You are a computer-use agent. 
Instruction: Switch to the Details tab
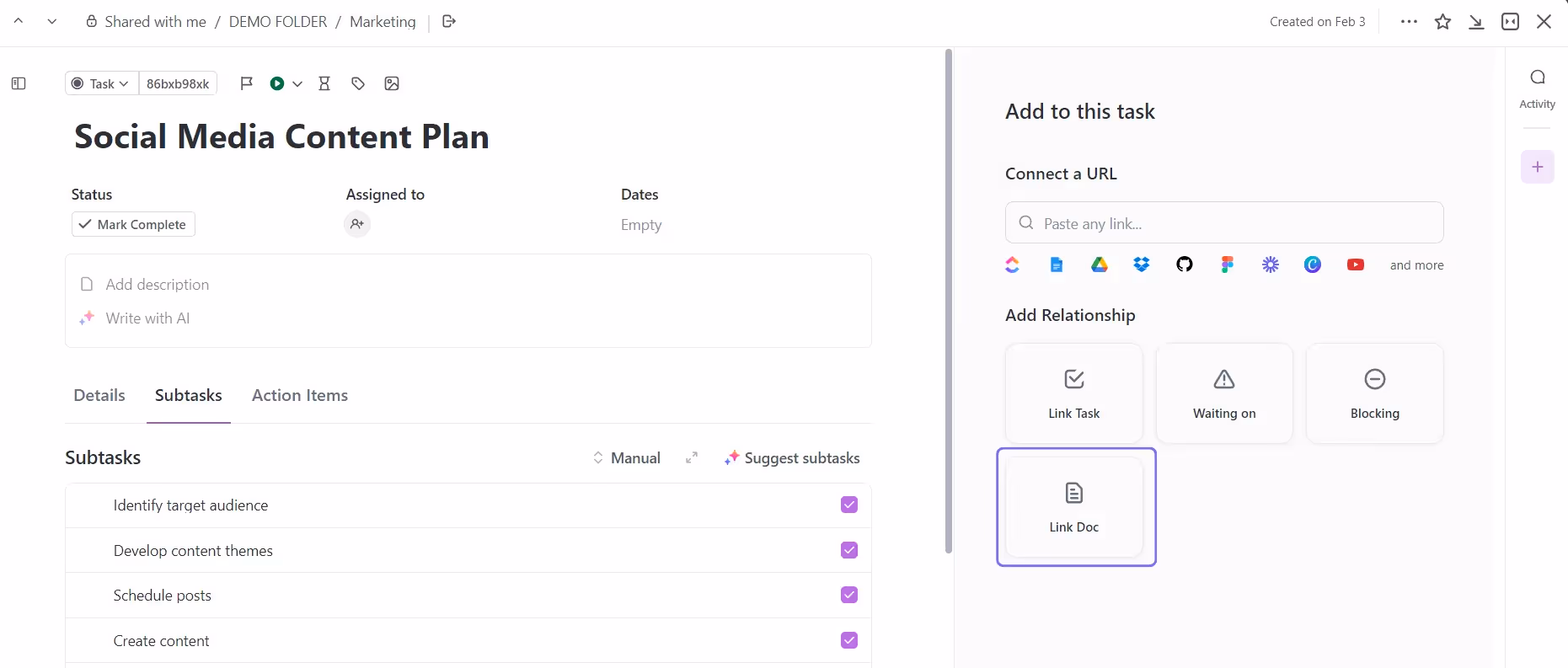tap(99, 396)
